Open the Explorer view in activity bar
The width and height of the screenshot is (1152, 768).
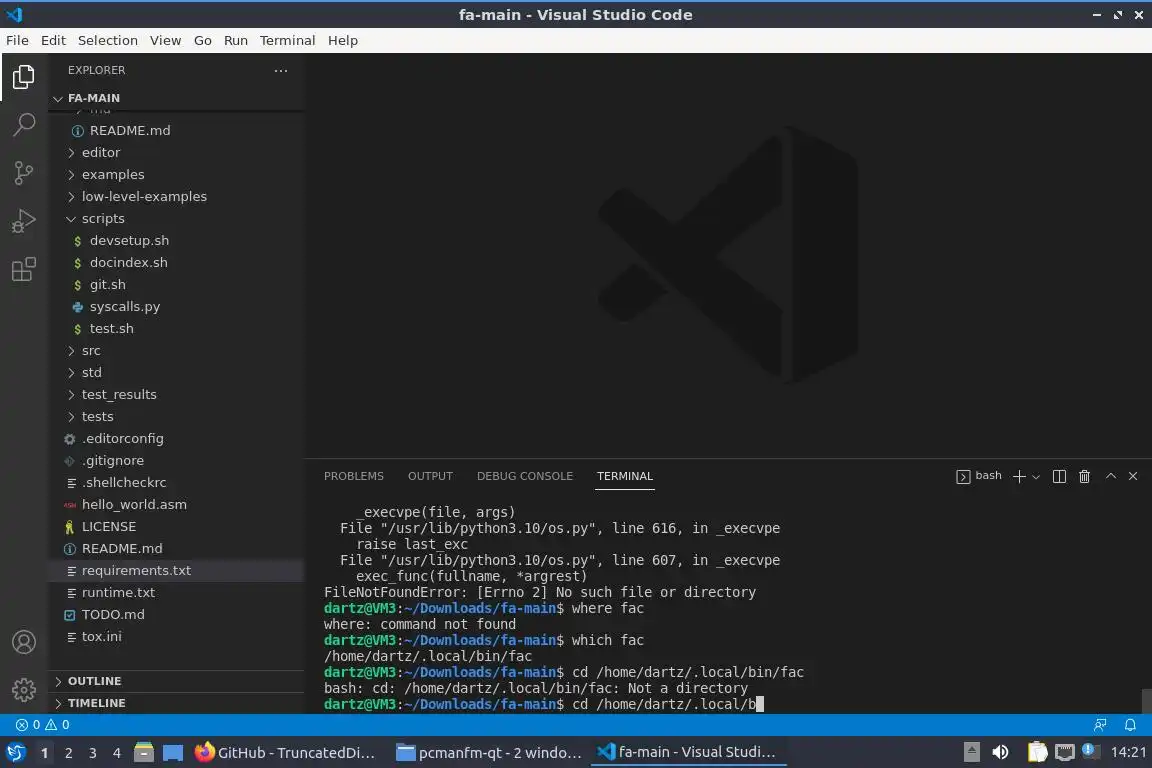click(24, 76)
